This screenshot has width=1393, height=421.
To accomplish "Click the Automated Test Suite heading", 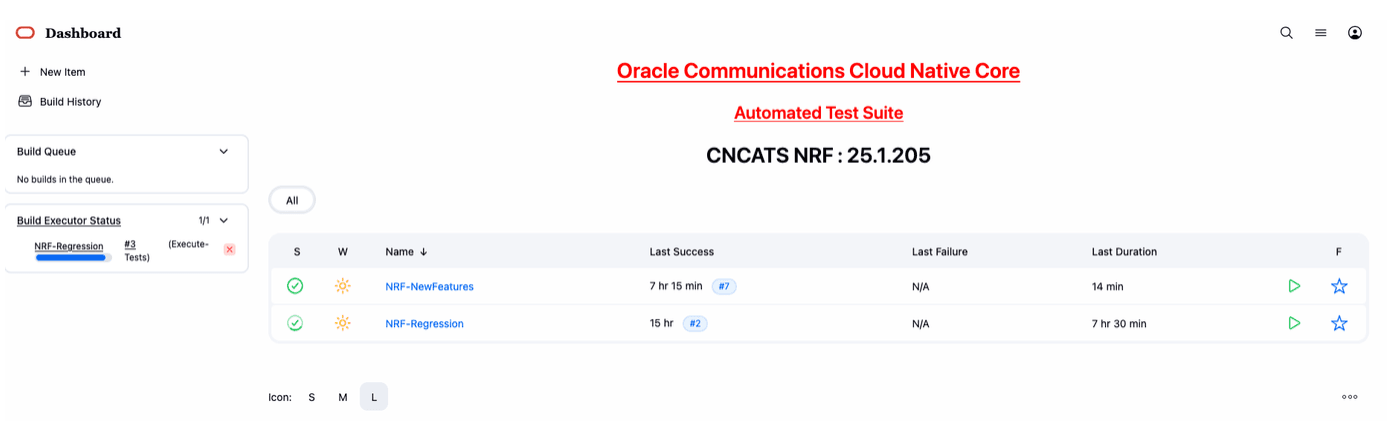I will click(x=818, y=113).
